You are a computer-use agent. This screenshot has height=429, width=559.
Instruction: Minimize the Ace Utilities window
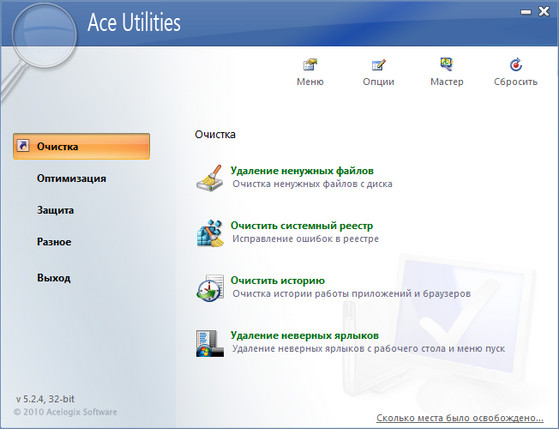click(525, 12)
